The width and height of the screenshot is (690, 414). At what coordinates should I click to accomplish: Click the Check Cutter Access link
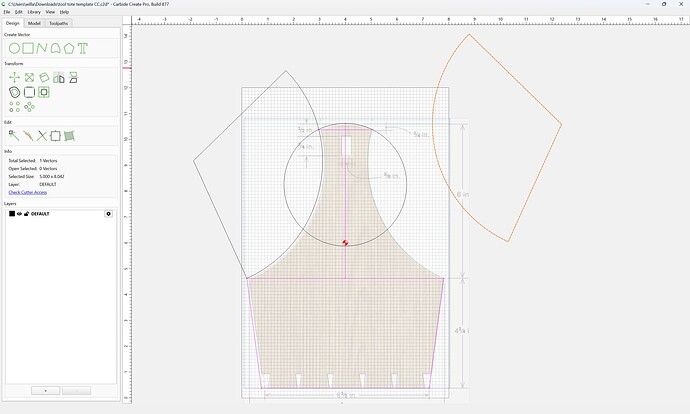coord(28,192)
